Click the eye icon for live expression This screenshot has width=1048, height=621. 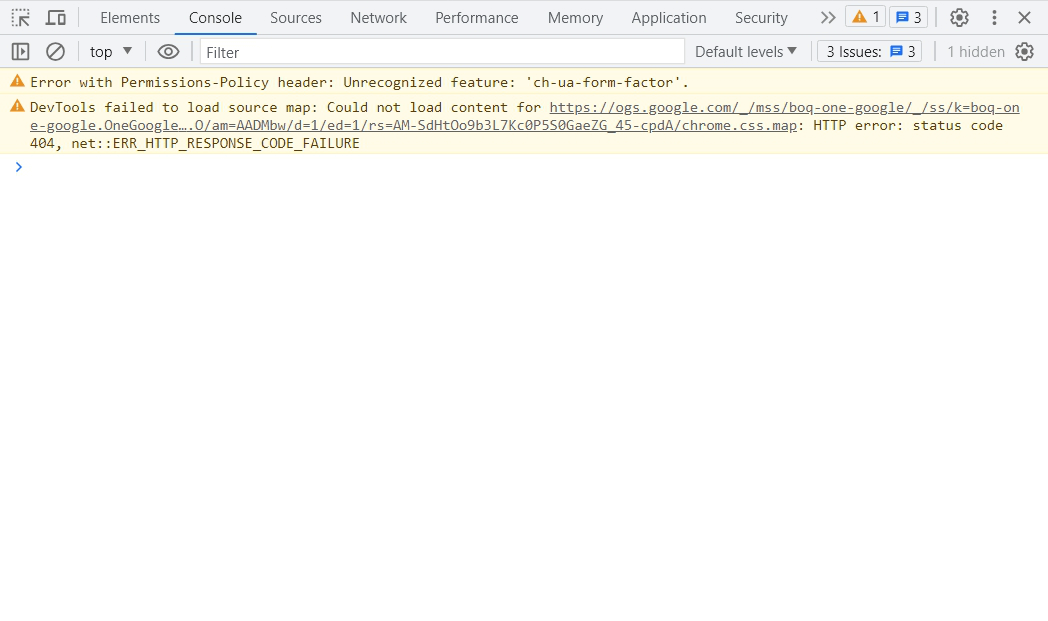pyautogui.click(x=168, y=51)
